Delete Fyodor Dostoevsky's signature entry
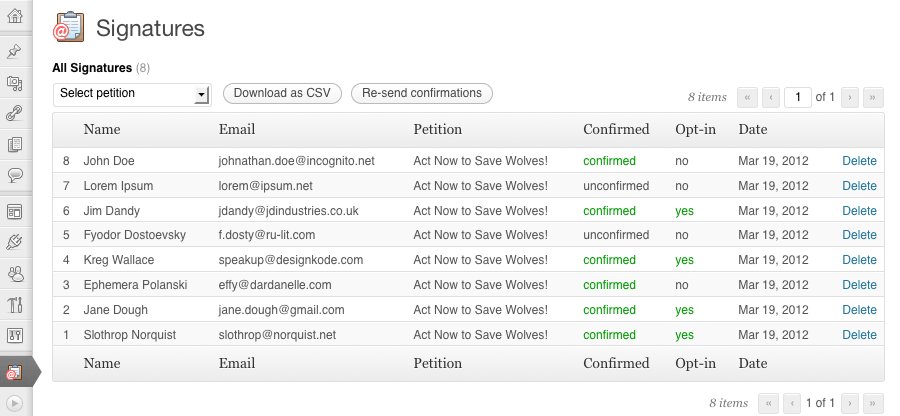This screenshot has width=900, height=416. tap(859, 236)
